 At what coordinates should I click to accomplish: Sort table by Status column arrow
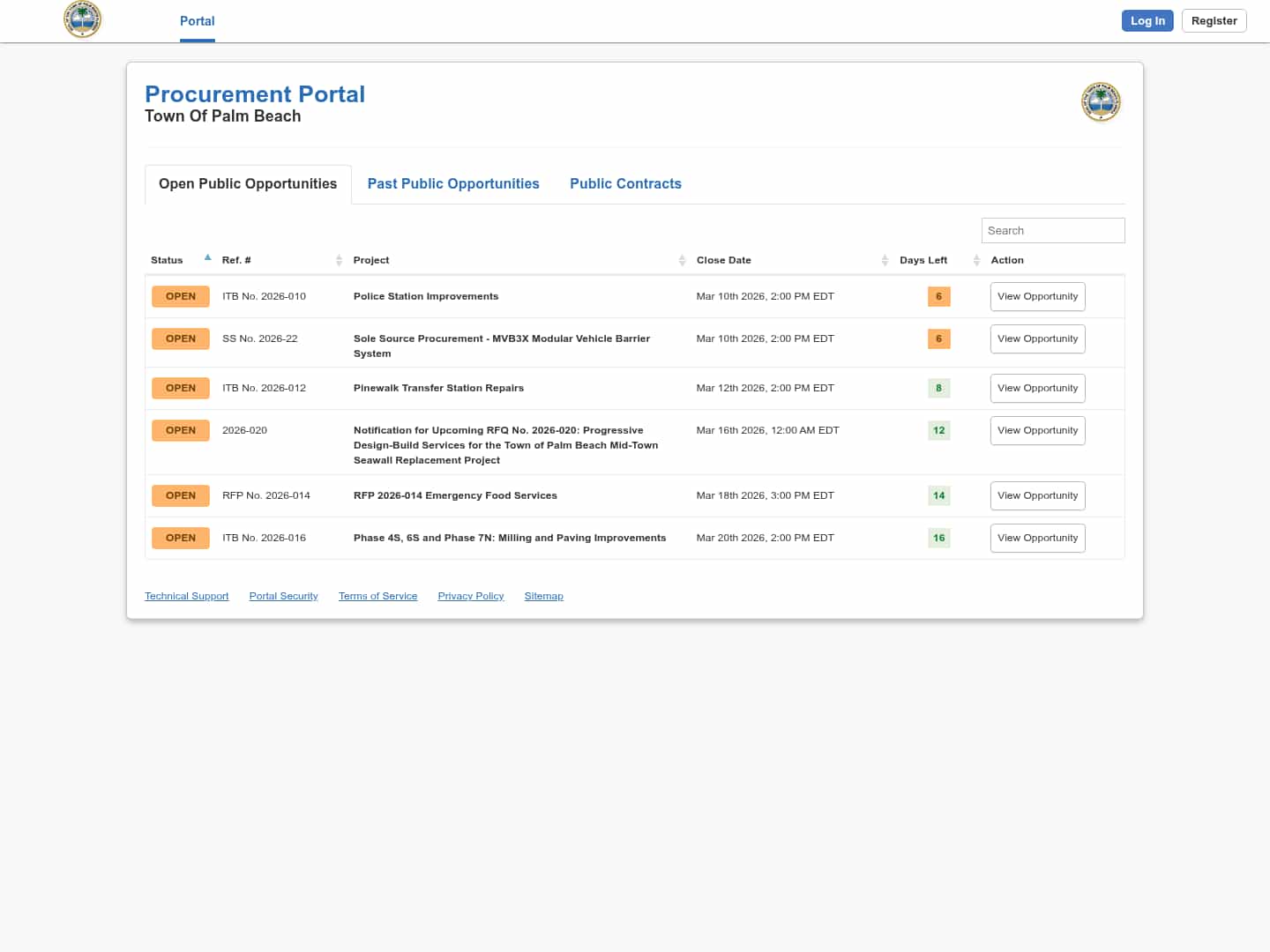pyautogui.click(x=207, y=259)
